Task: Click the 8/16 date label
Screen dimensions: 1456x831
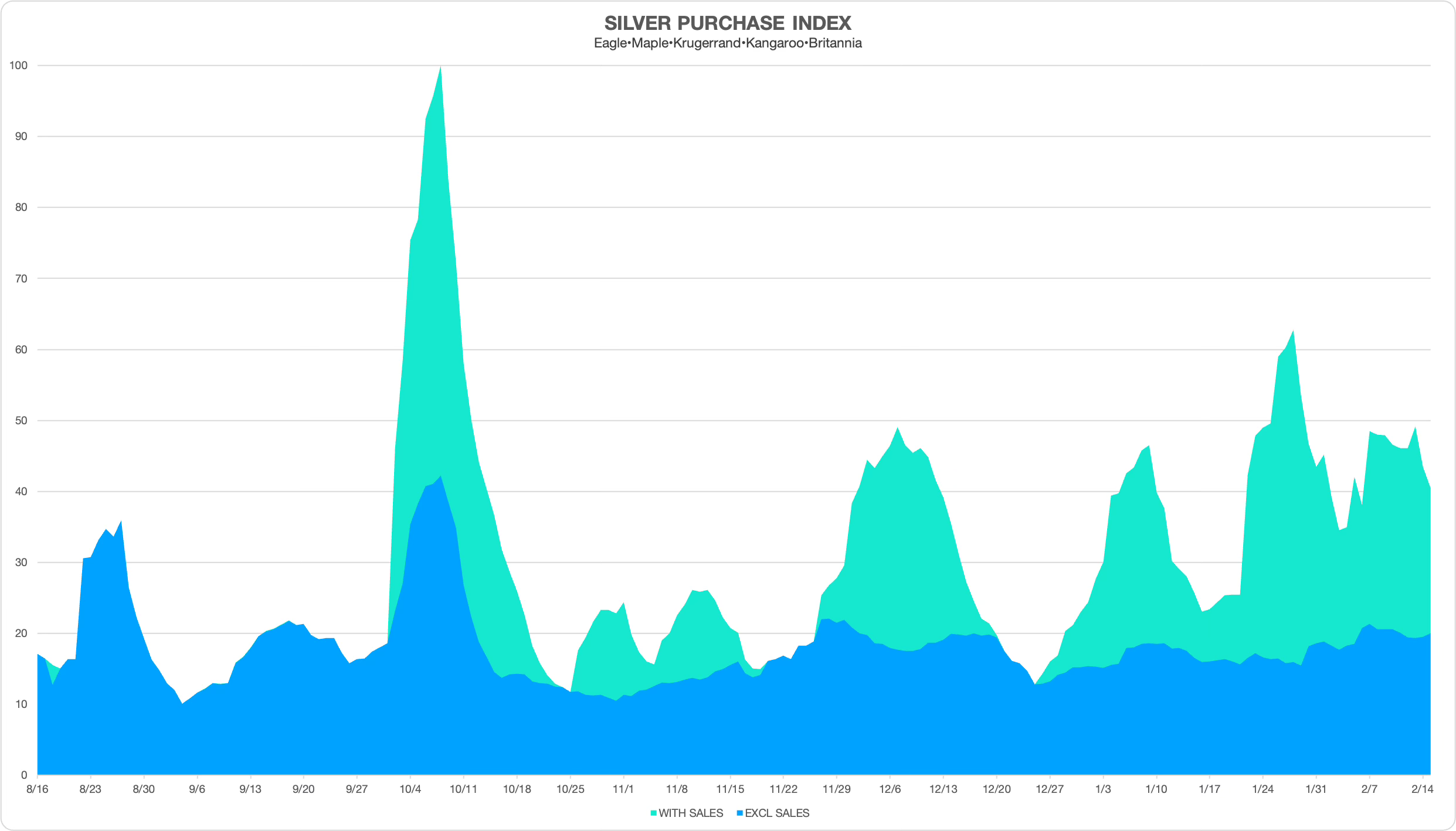Action: pyautogui.click(x=38, y=789)
